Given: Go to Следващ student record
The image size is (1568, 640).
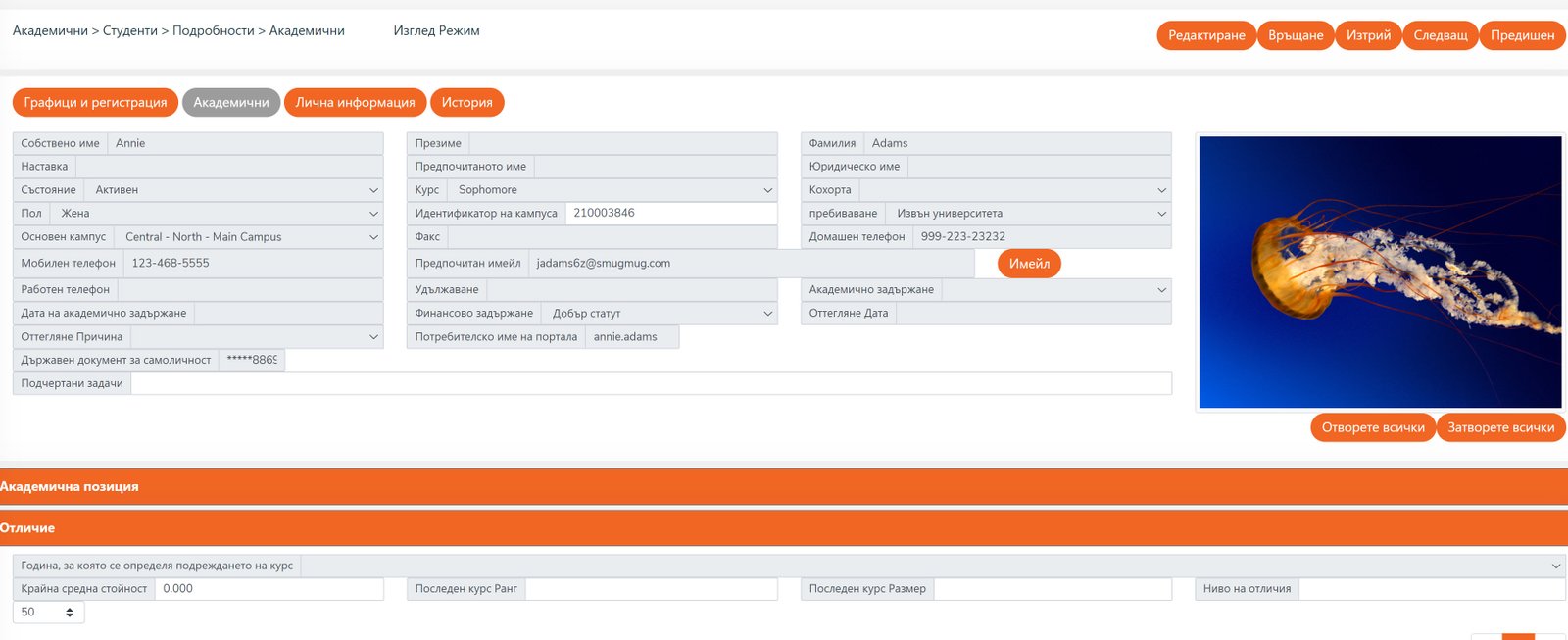Looking at the screenshot, I should pos(1440,35).
